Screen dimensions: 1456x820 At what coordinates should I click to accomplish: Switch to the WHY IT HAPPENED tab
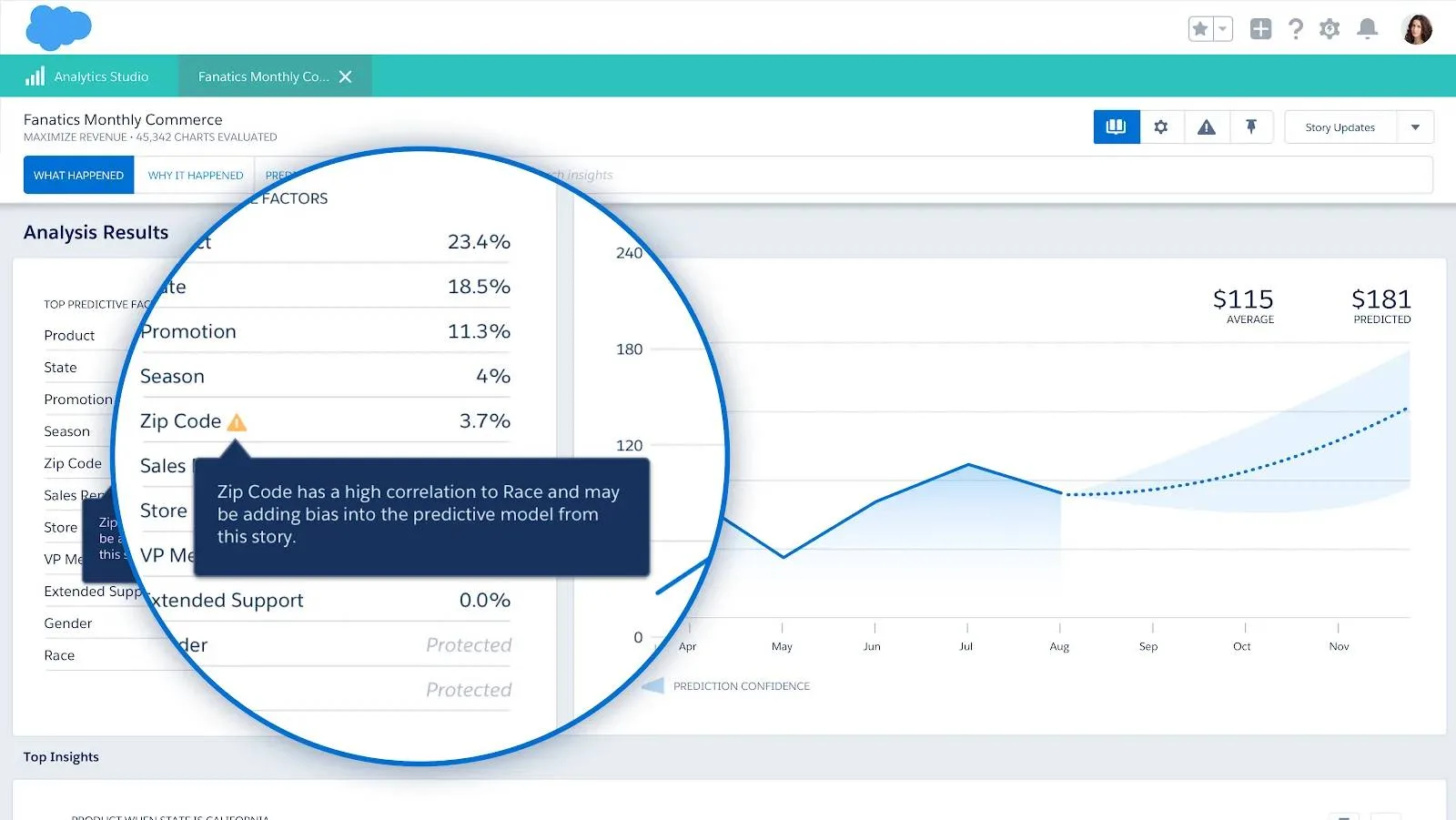coord(196,175)
